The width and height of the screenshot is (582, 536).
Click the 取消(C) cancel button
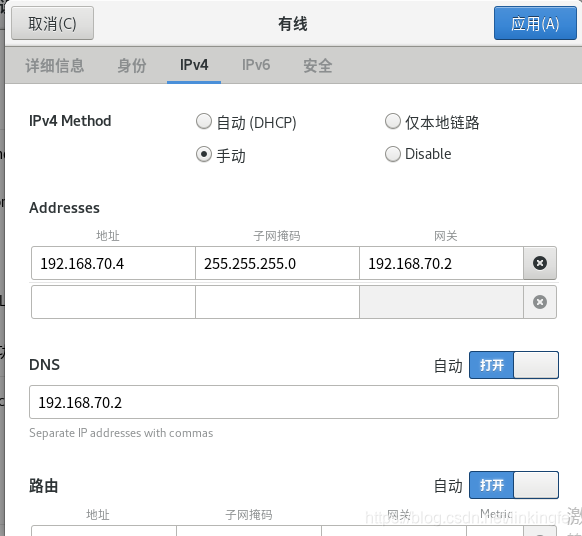[52, 23]
